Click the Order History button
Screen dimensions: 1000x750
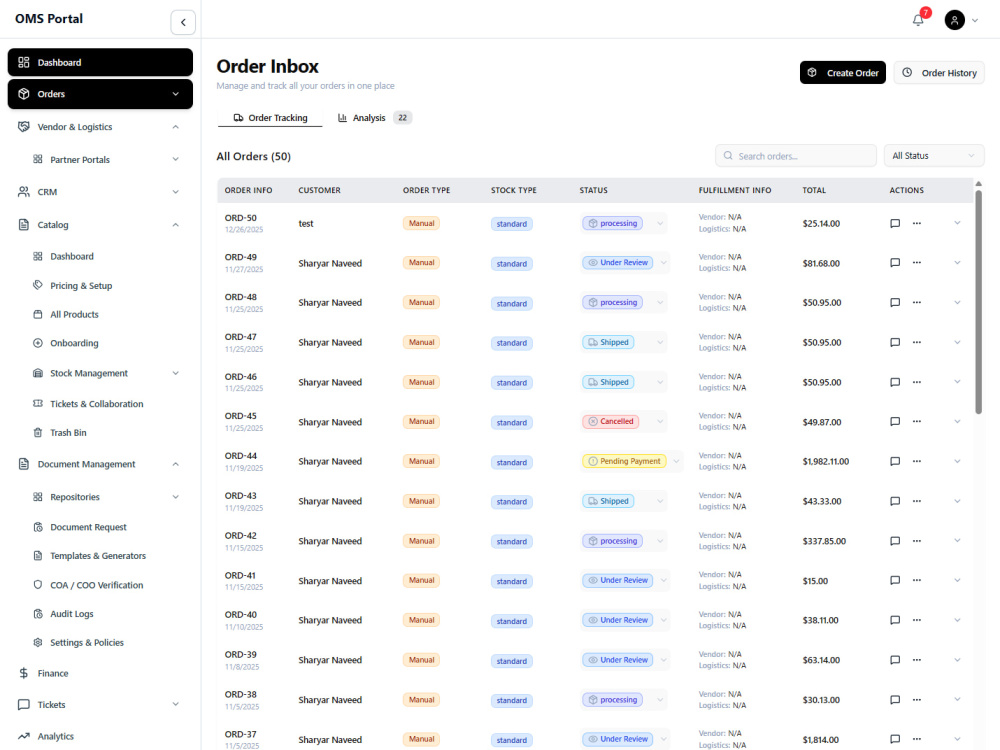pos(939,73)
